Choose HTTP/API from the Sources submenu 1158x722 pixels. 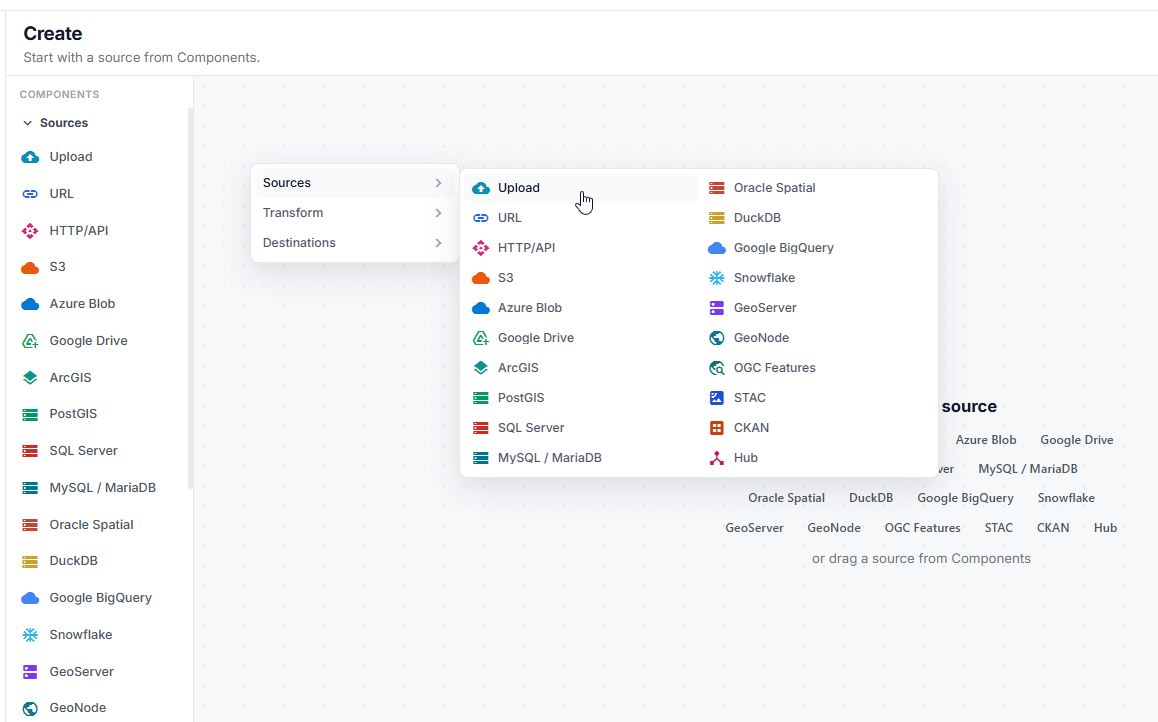pos(581,248)
